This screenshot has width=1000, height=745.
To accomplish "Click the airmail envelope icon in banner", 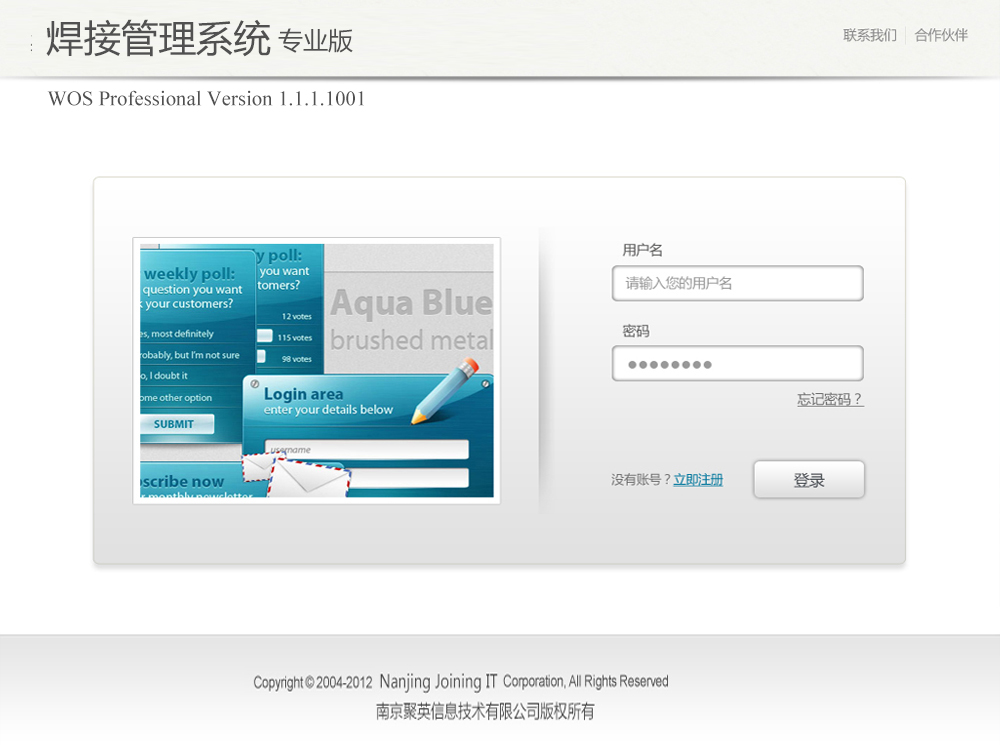I will 306,477.
